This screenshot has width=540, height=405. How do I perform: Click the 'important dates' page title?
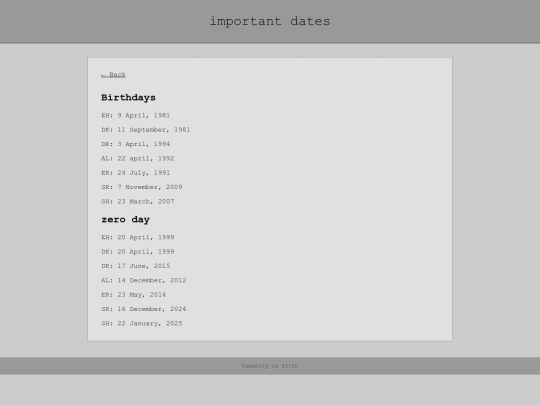(270, 21)
